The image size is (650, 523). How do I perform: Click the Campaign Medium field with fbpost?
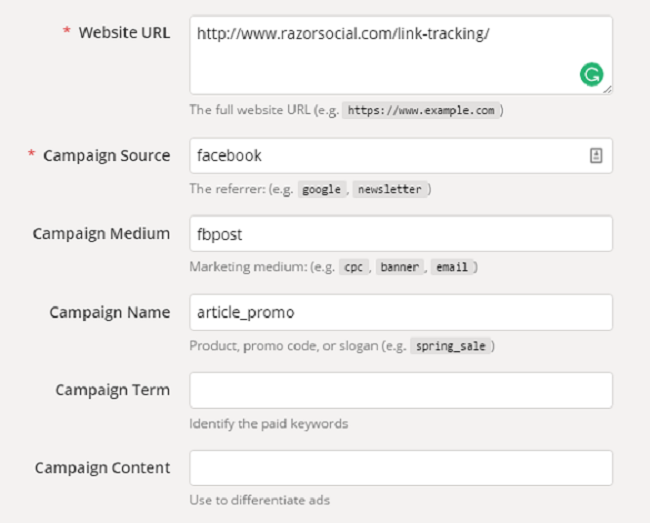(400, 234)
